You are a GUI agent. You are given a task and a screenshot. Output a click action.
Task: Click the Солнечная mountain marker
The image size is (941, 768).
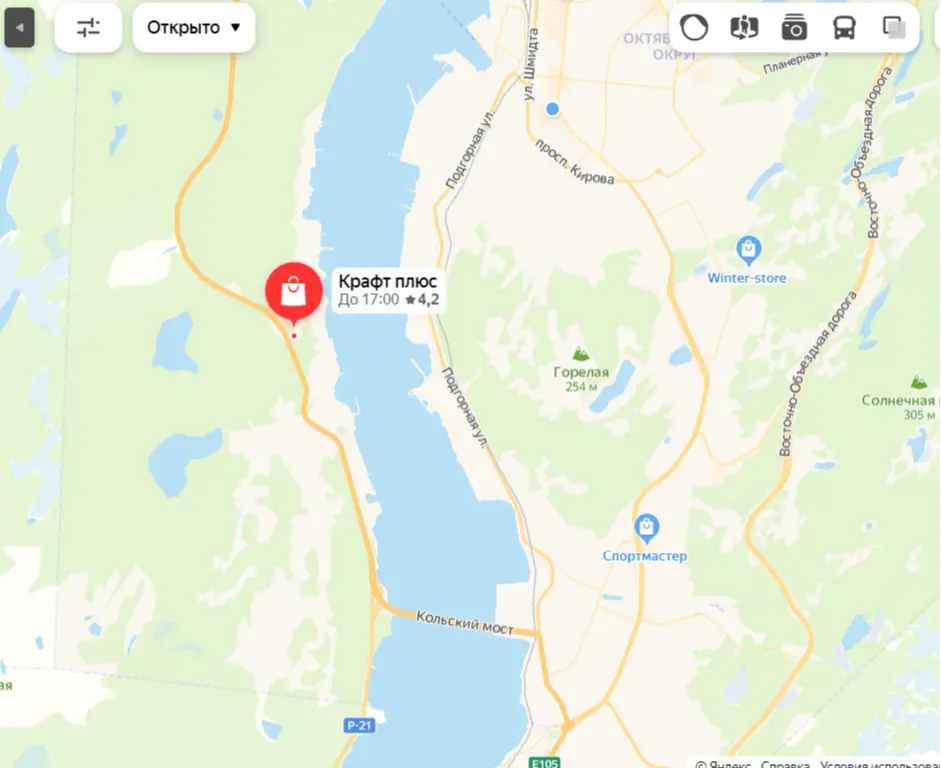click(x=919, y=382)
